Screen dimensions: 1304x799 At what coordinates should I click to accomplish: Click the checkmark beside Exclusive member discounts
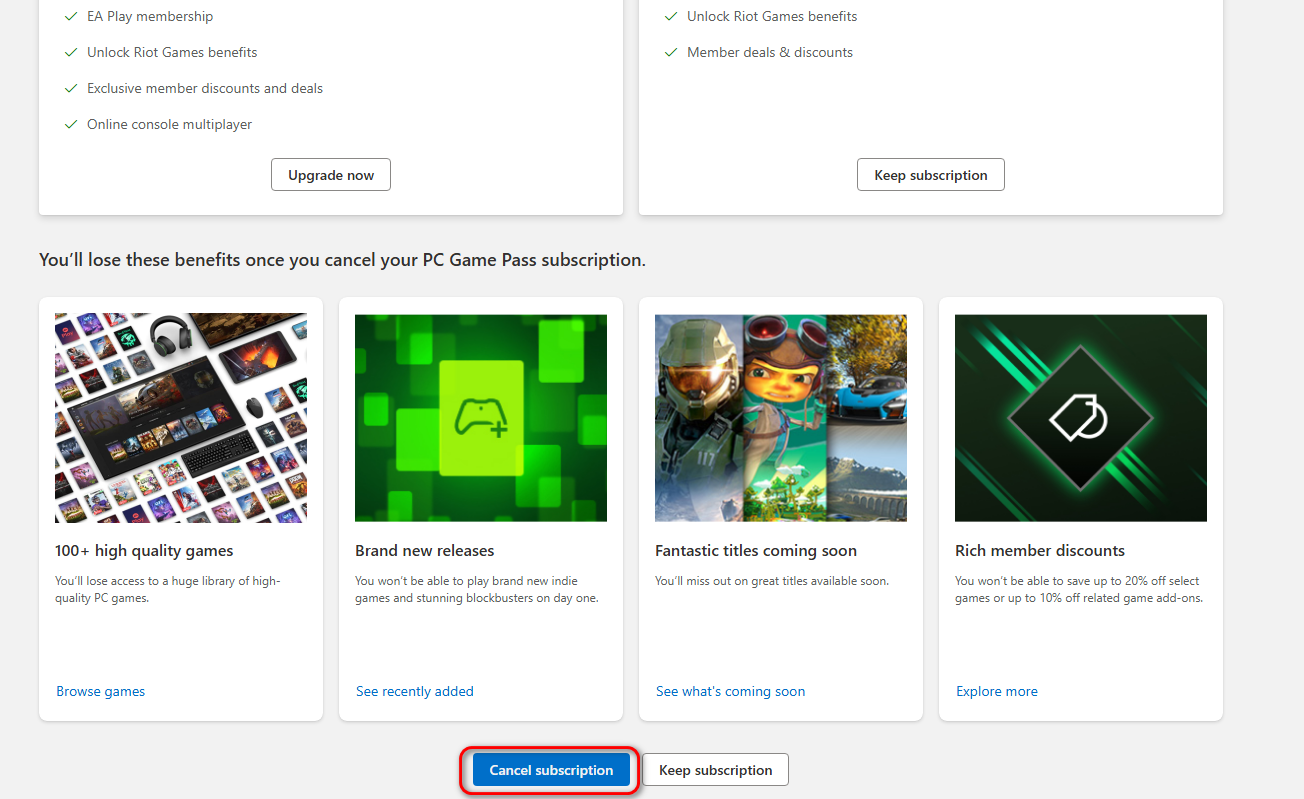[x=71, y=88]
